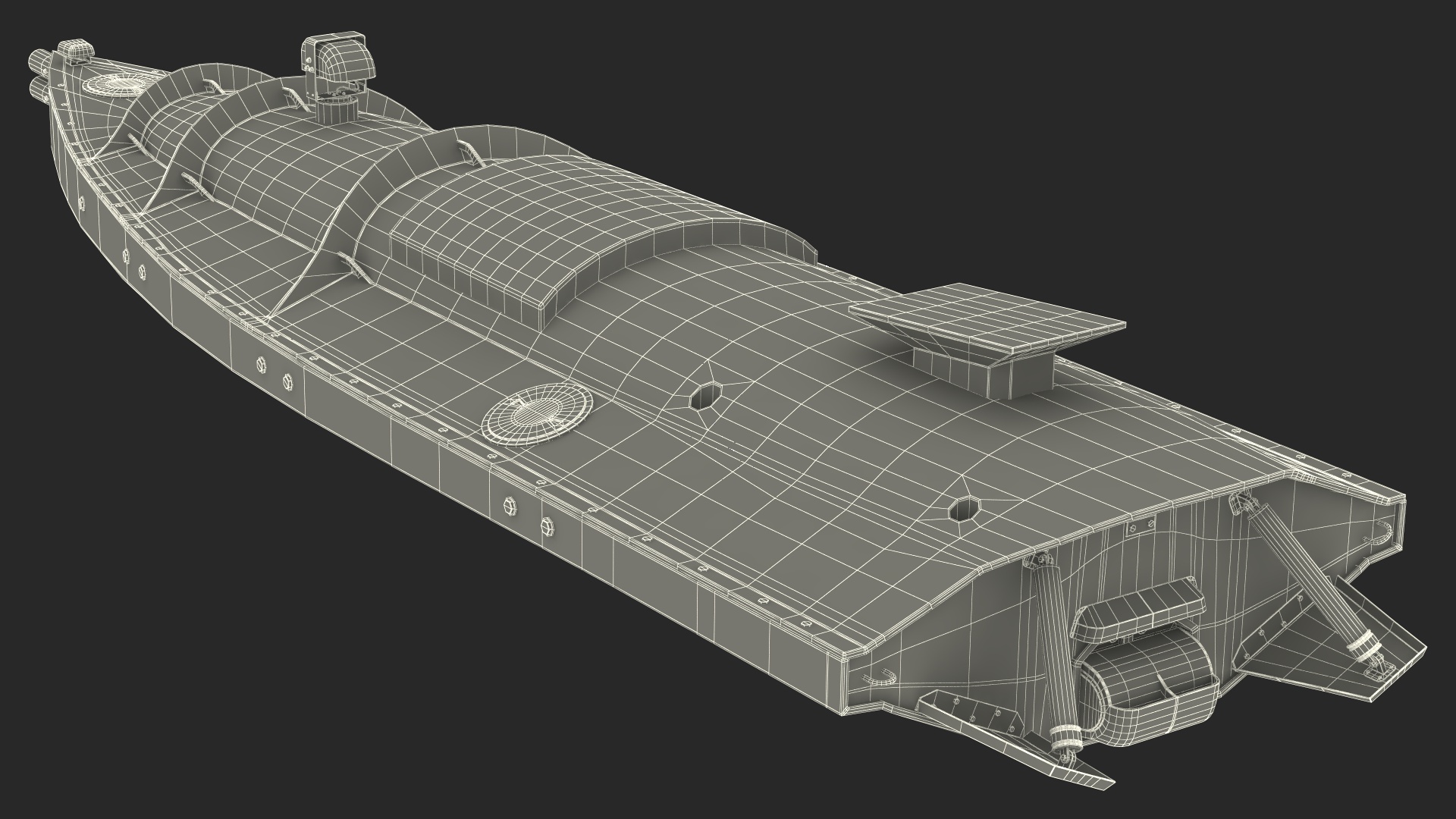Select the octagonal hole at mid-deck
The image size is (1456, 819).
click(707, 397)
